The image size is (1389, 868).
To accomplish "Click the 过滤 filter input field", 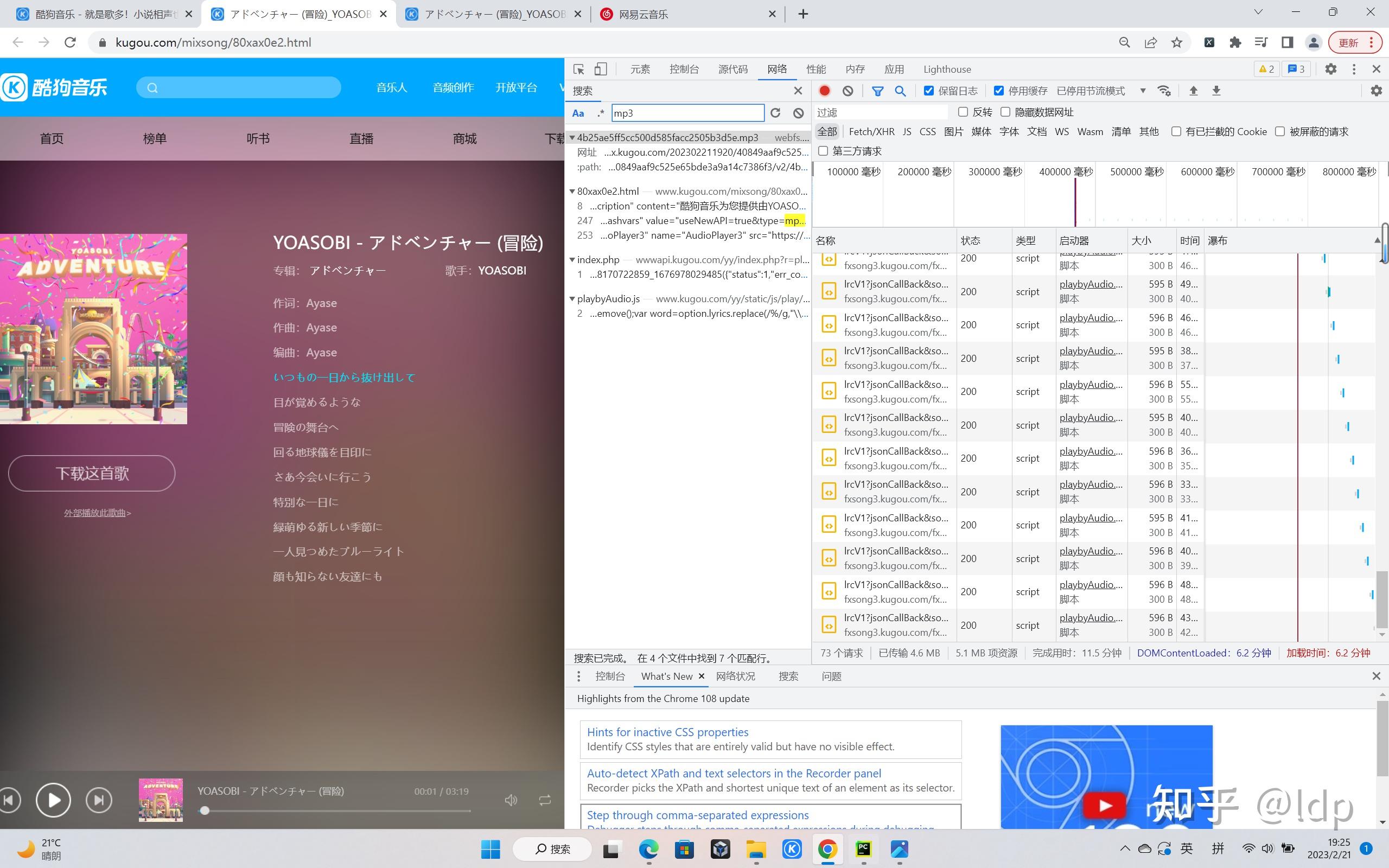I will [881, 112].
